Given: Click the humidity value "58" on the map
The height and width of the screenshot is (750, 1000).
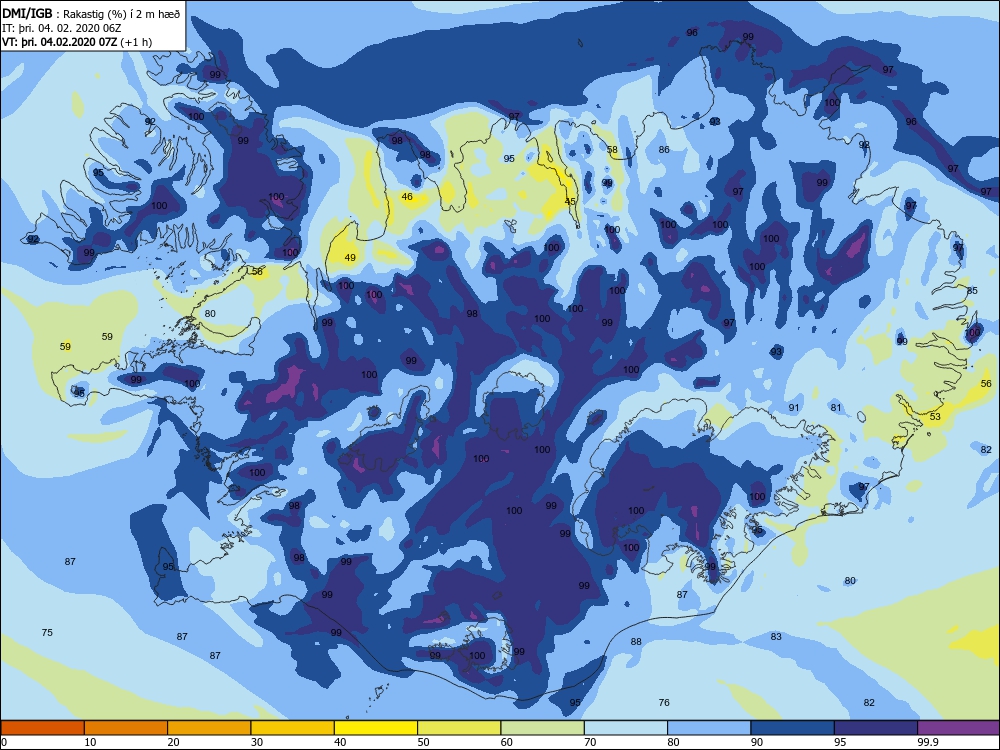Looking at the screenshot, I should [x=612, y=150].
